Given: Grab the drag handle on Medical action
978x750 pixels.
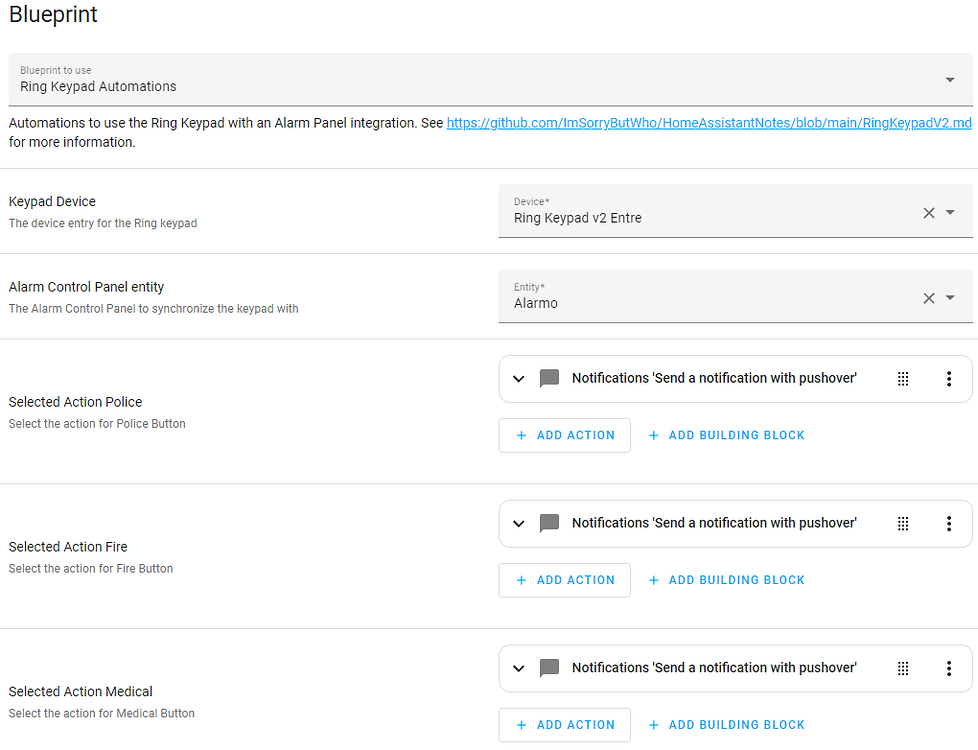Looking at the screenshot, I should [x=903, y=669].
